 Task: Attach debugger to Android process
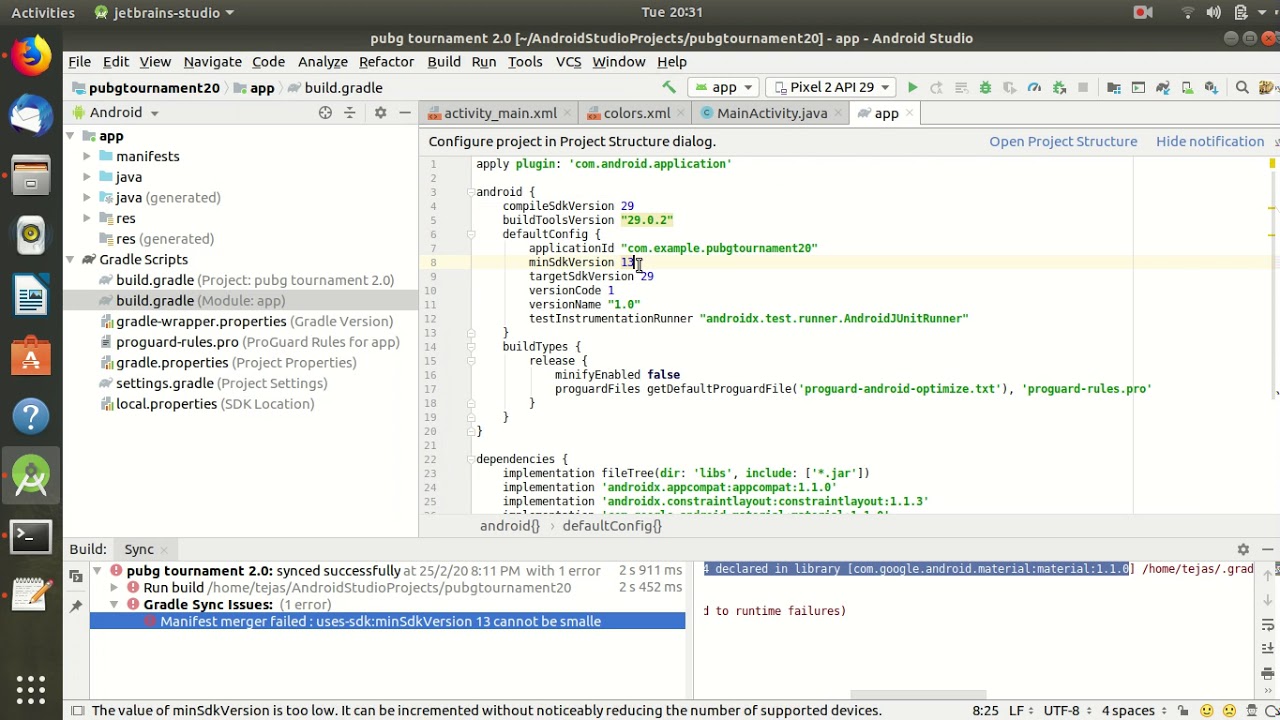click(1059, 88)
